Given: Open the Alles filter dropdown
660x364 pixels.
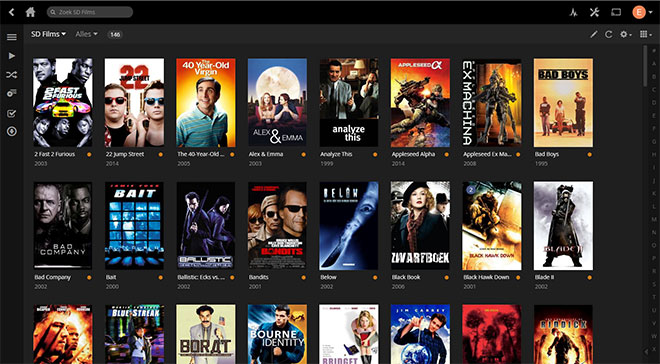Looking at the screenshot, I should coord(86,34).
